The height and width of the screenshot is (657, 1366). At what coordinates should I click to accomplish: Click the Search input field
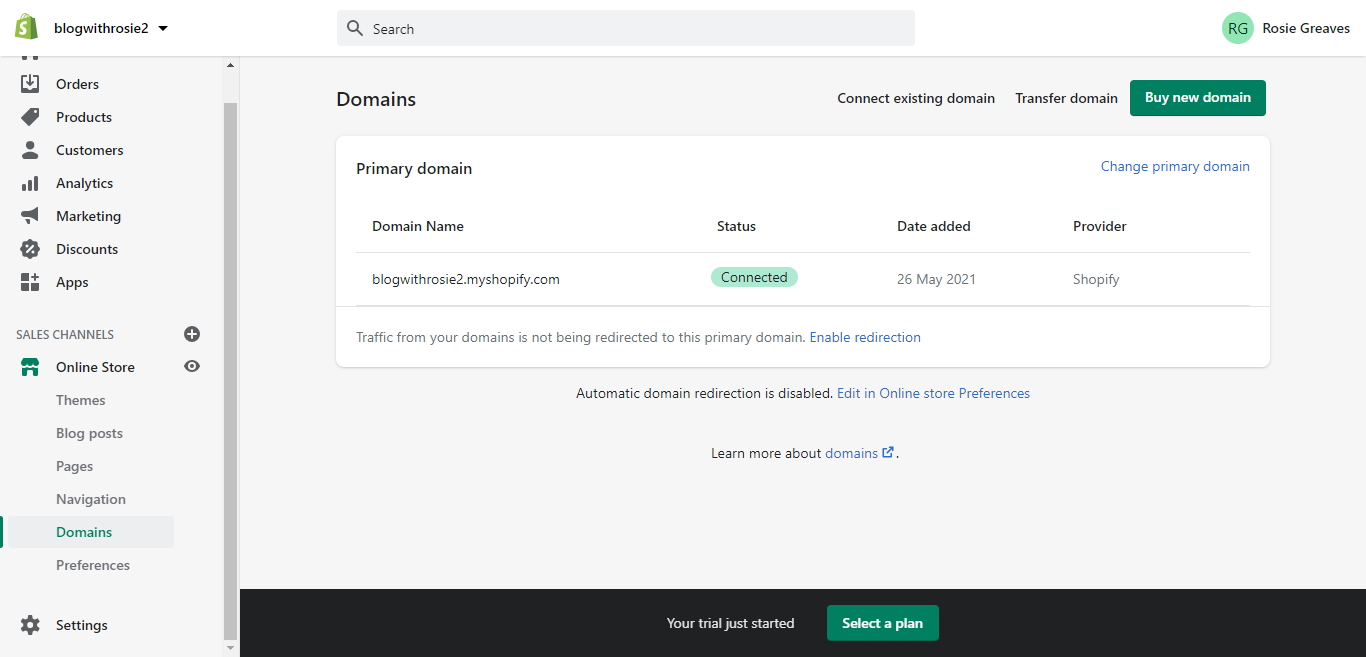(626, 28)
